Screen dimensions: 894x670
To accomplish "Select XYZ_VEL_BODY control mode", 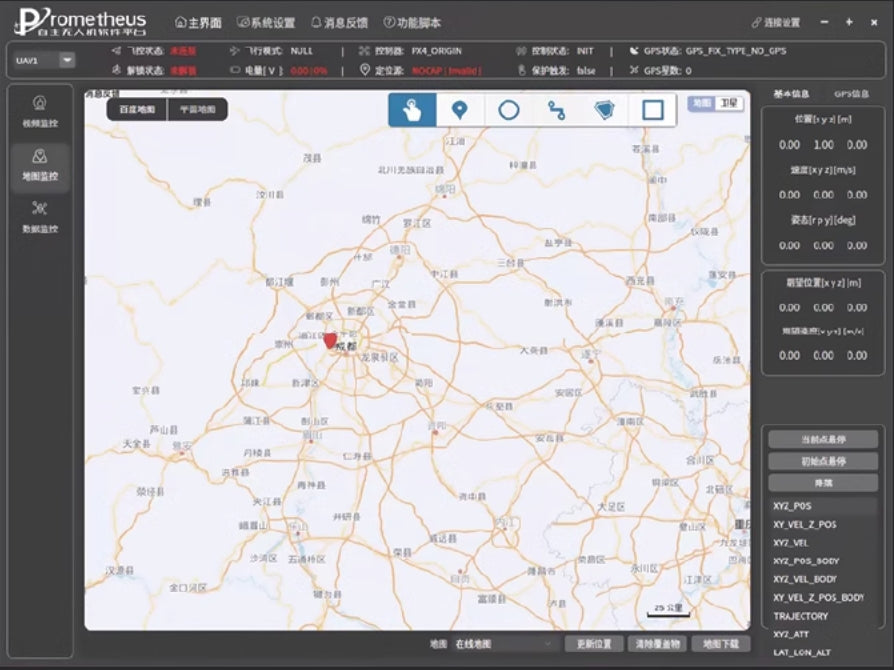I will [823, 579].
